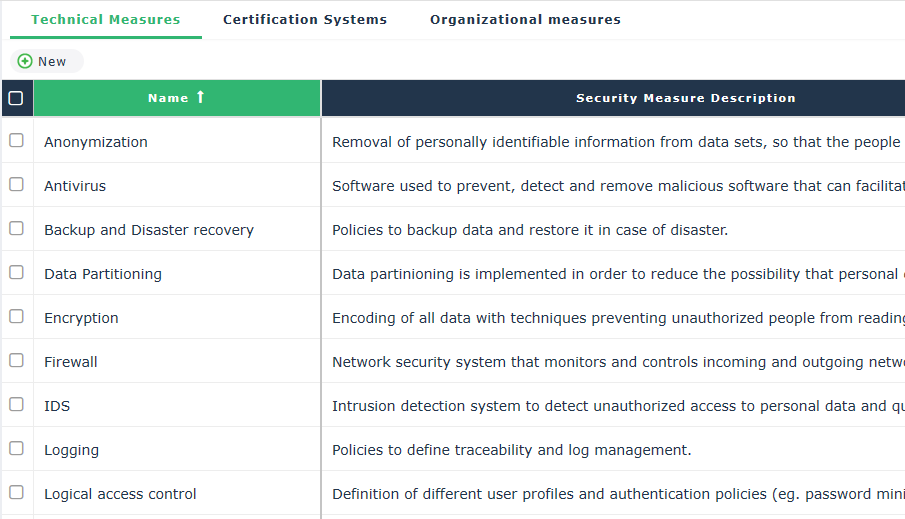Tick the Firewall row checkbox
Viewport: 905px width, 519px height.
16,361
